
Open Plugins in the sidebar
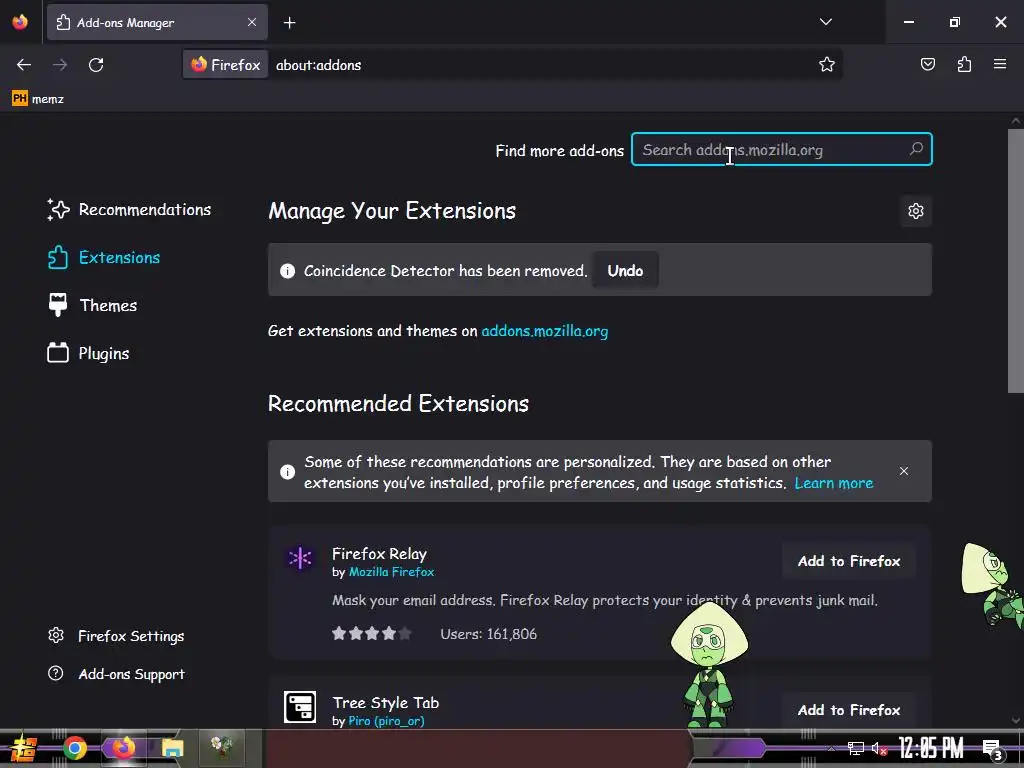(x=88, y=353)
